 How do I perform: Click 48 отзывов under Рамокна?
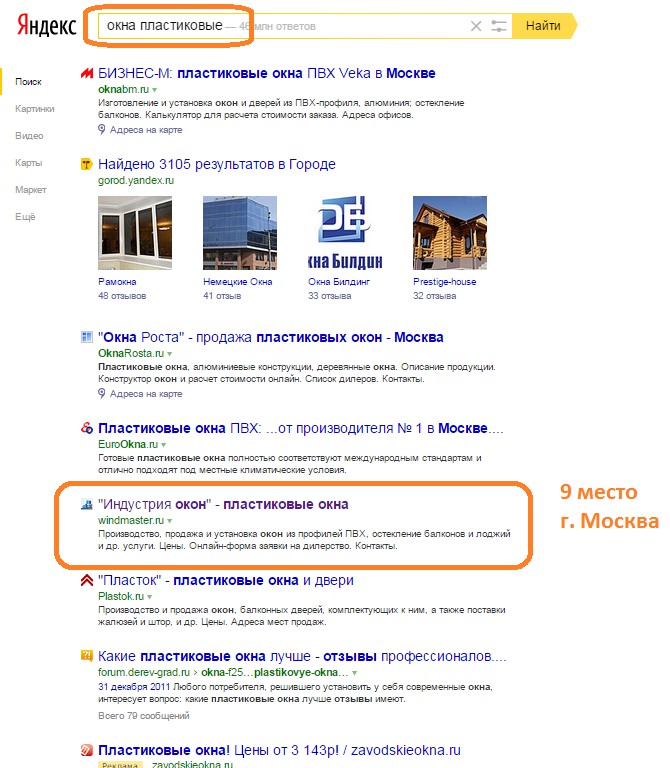point(122,296)
